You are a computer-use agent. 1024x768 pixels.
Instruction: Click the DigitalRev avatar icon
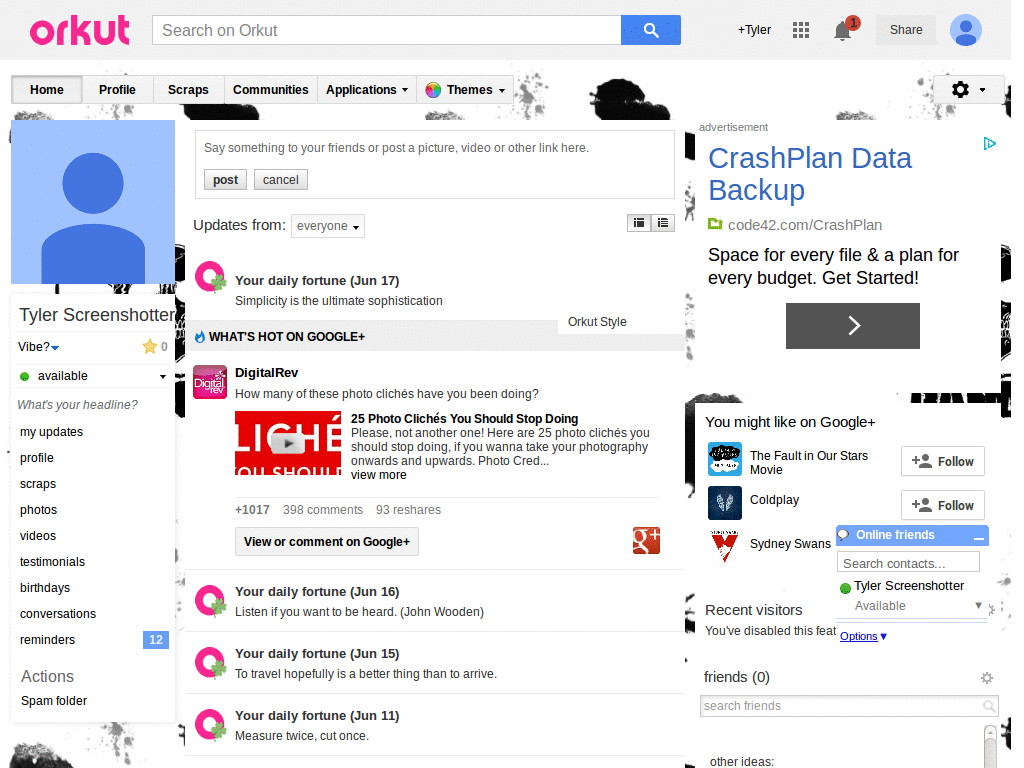click(210, 382)
